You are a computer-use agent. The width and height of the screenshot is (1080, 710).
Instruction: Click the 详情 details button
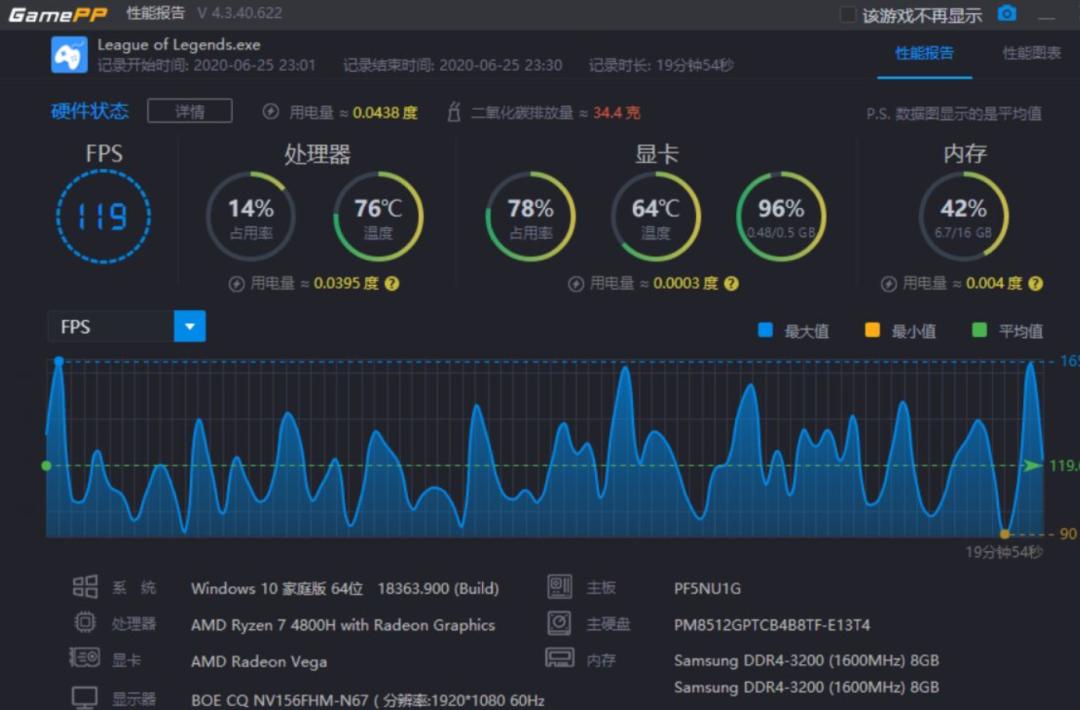point(189,111)
